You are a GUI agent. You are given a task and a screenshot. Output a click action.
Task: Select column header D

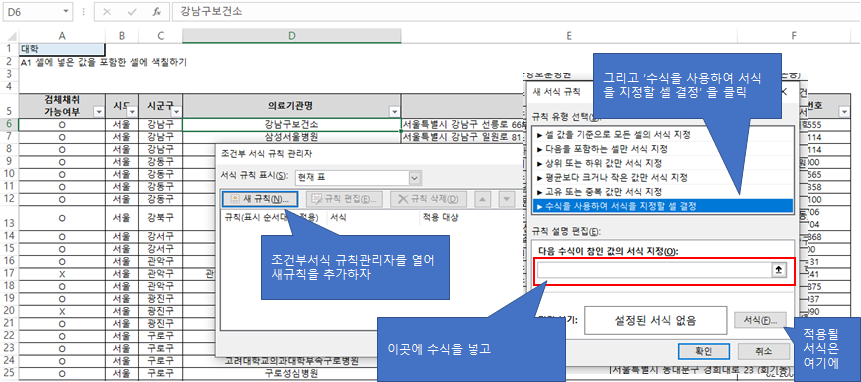(292, 36)
